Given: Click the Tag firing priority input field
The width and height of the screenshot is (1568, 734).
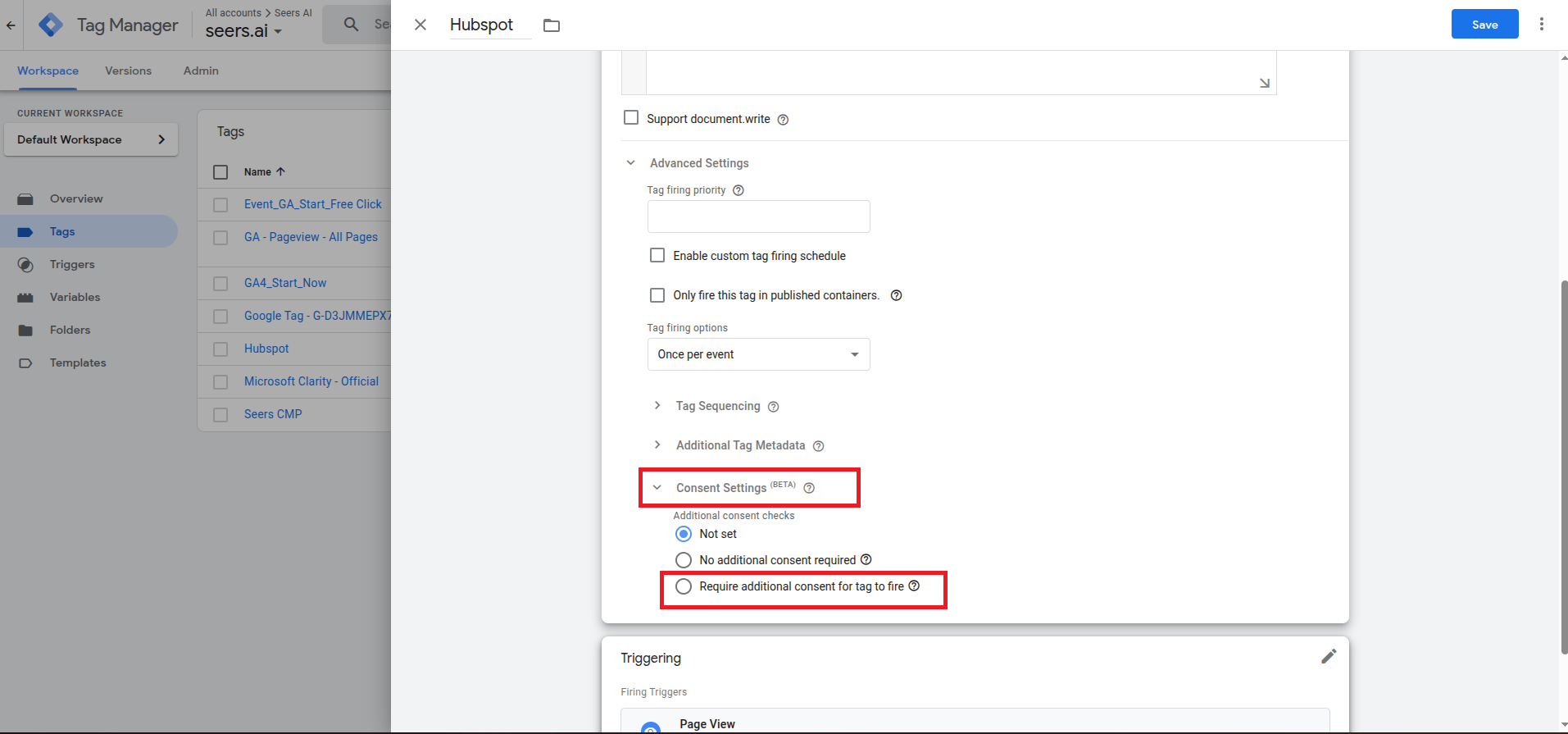Looking at the screenshot, I should pos(758,217).
